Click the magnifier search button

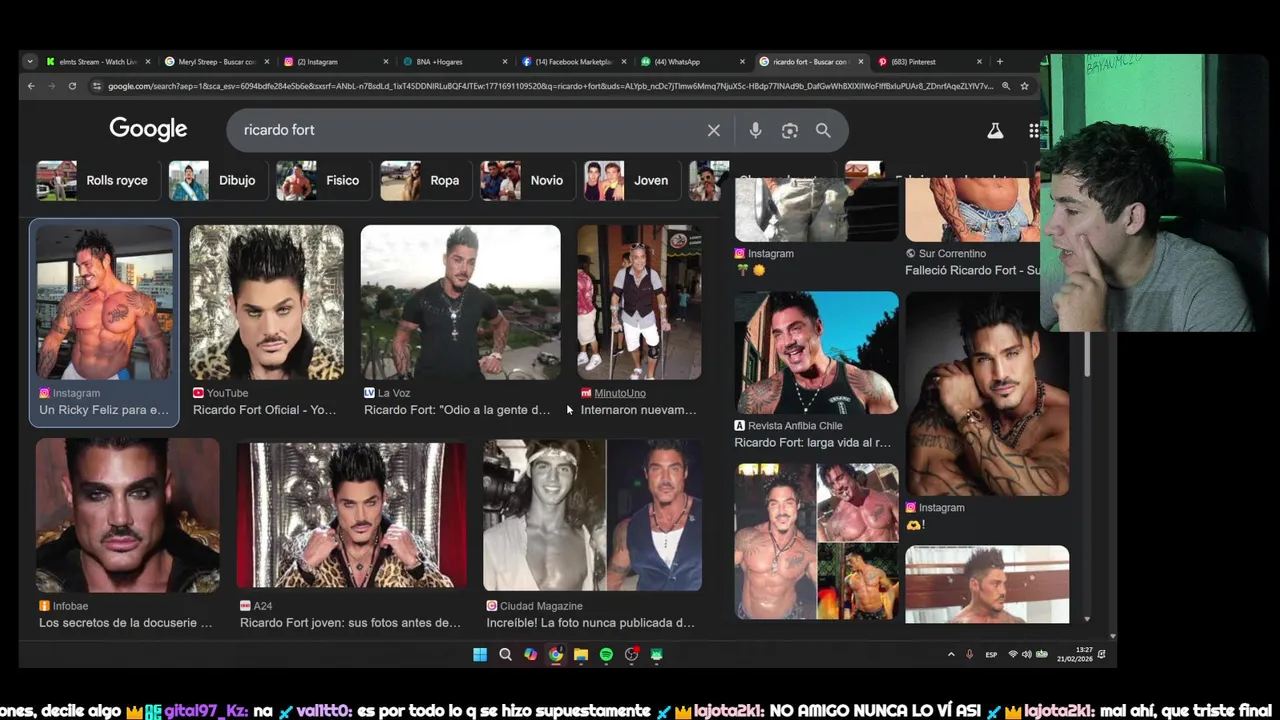[823, 130]
